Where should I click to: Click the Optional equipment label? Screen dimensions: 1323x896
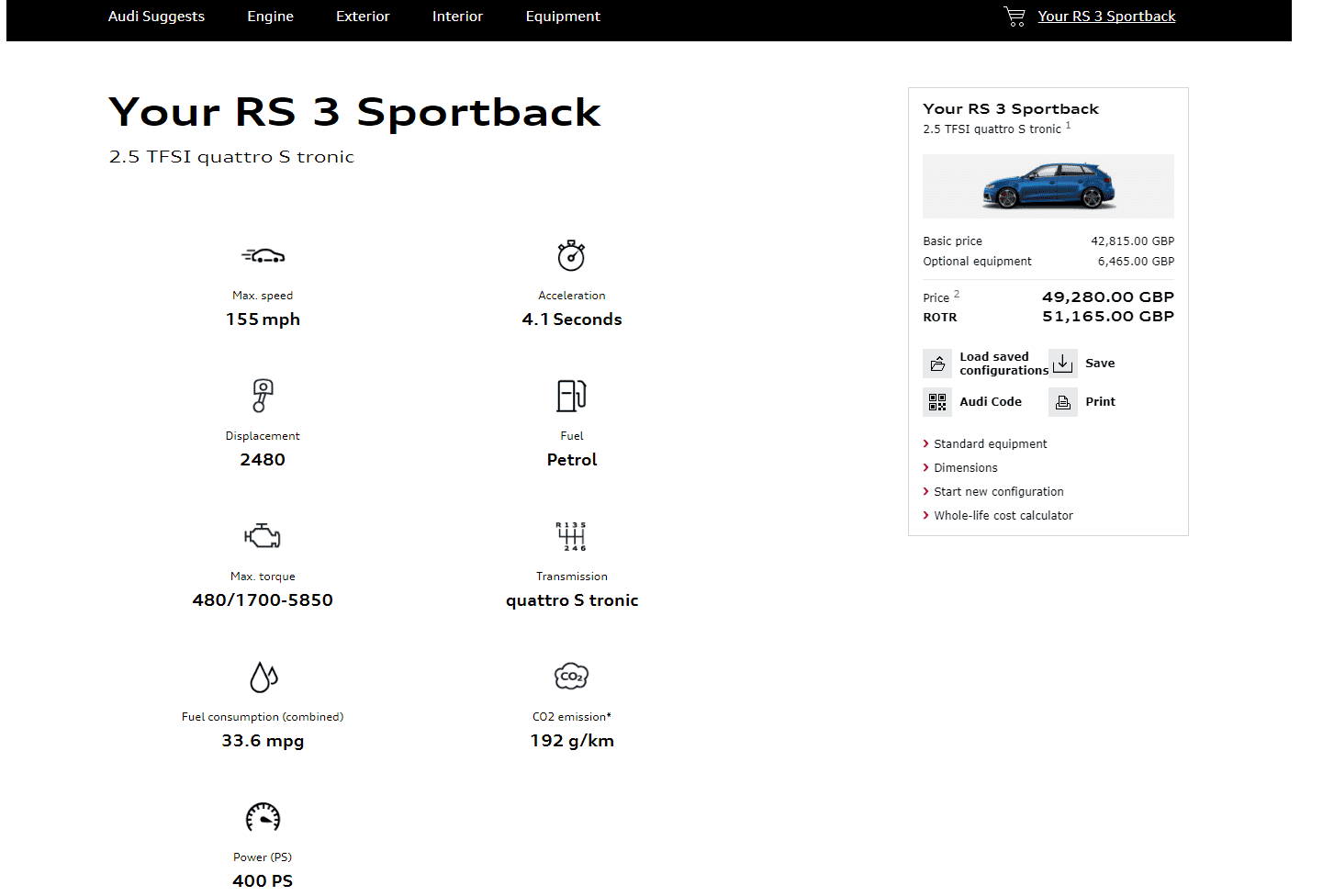977,262
